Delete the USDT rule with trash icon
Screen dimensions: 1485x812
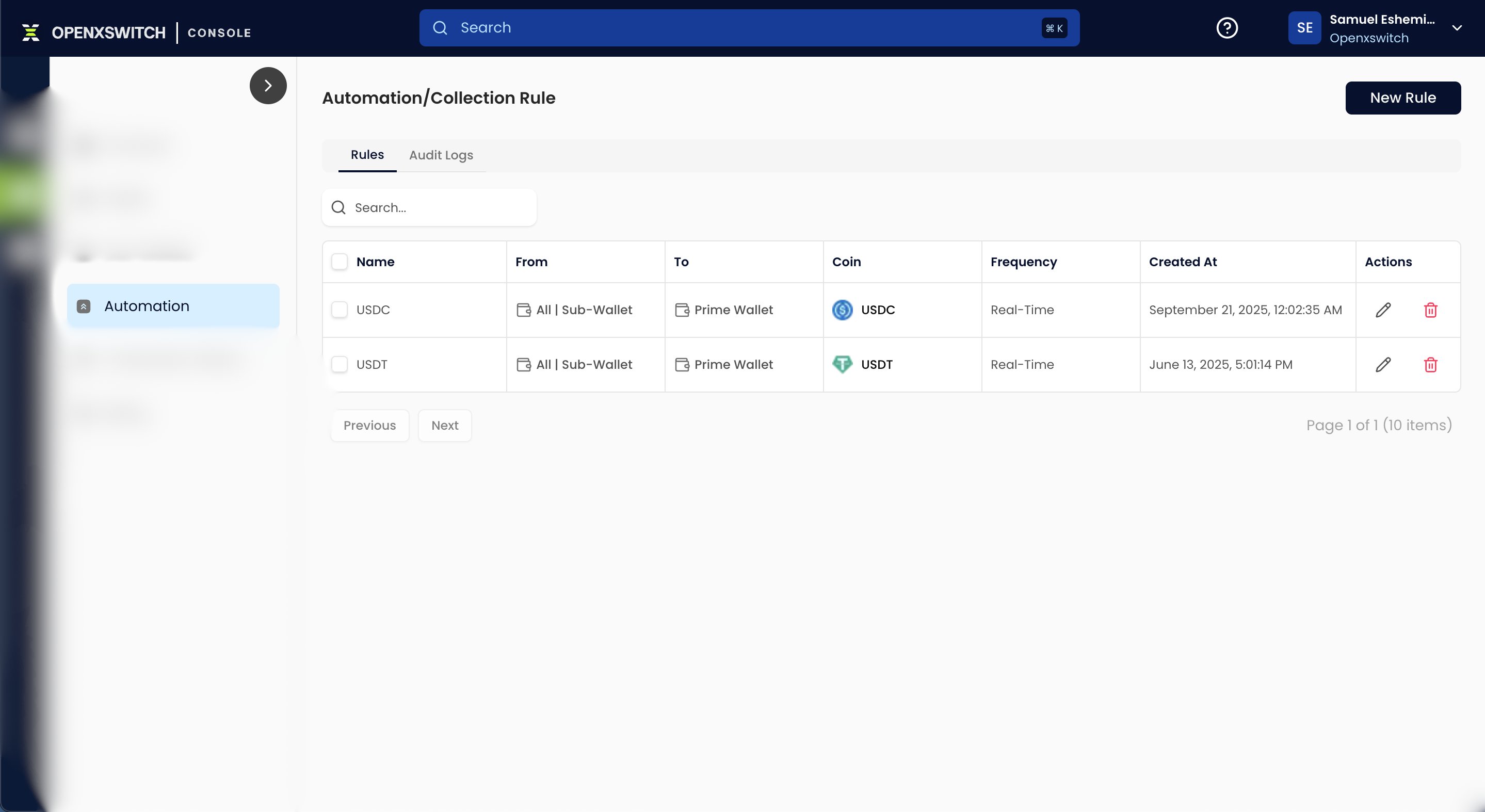pyautogui.click(x=1430, y=365)
